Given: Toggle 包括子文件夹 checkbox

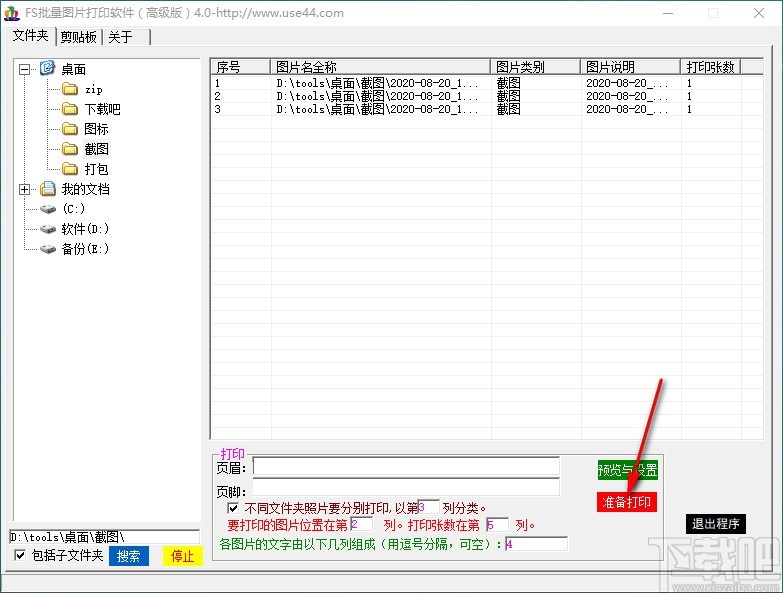Looking at the screenshot, I should pos(20,555).
